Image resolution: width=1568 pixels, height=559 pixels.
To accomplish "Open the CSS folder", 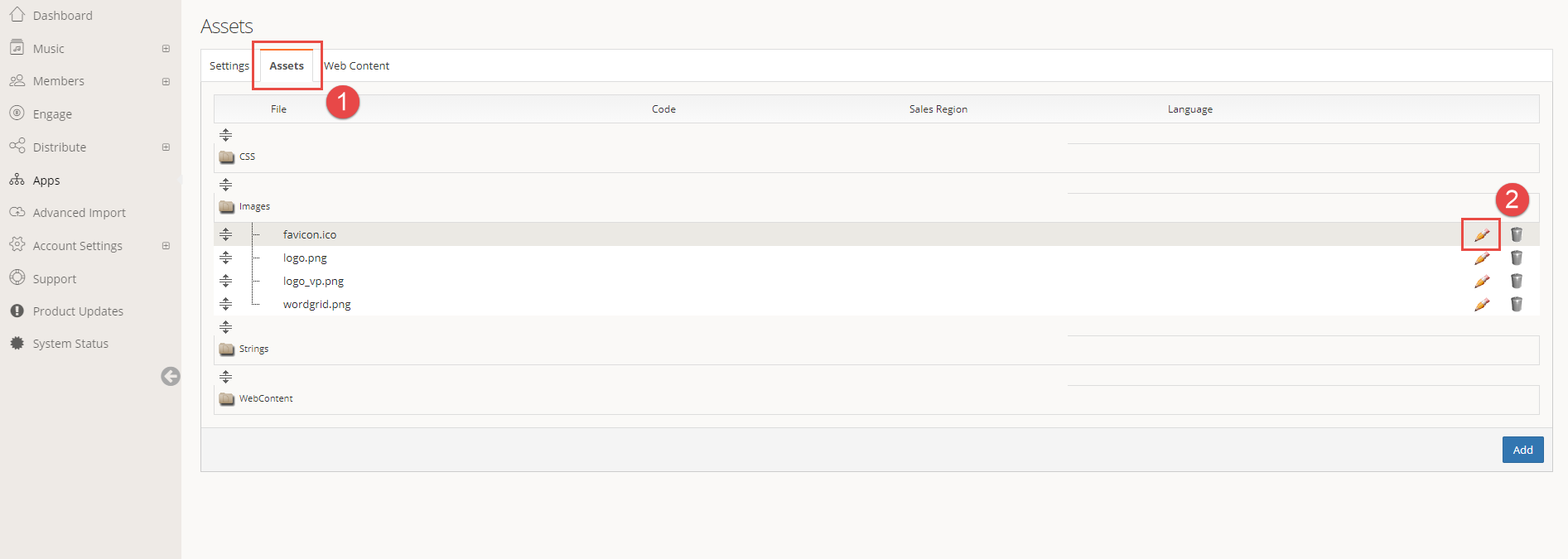I will coord(246,157).
